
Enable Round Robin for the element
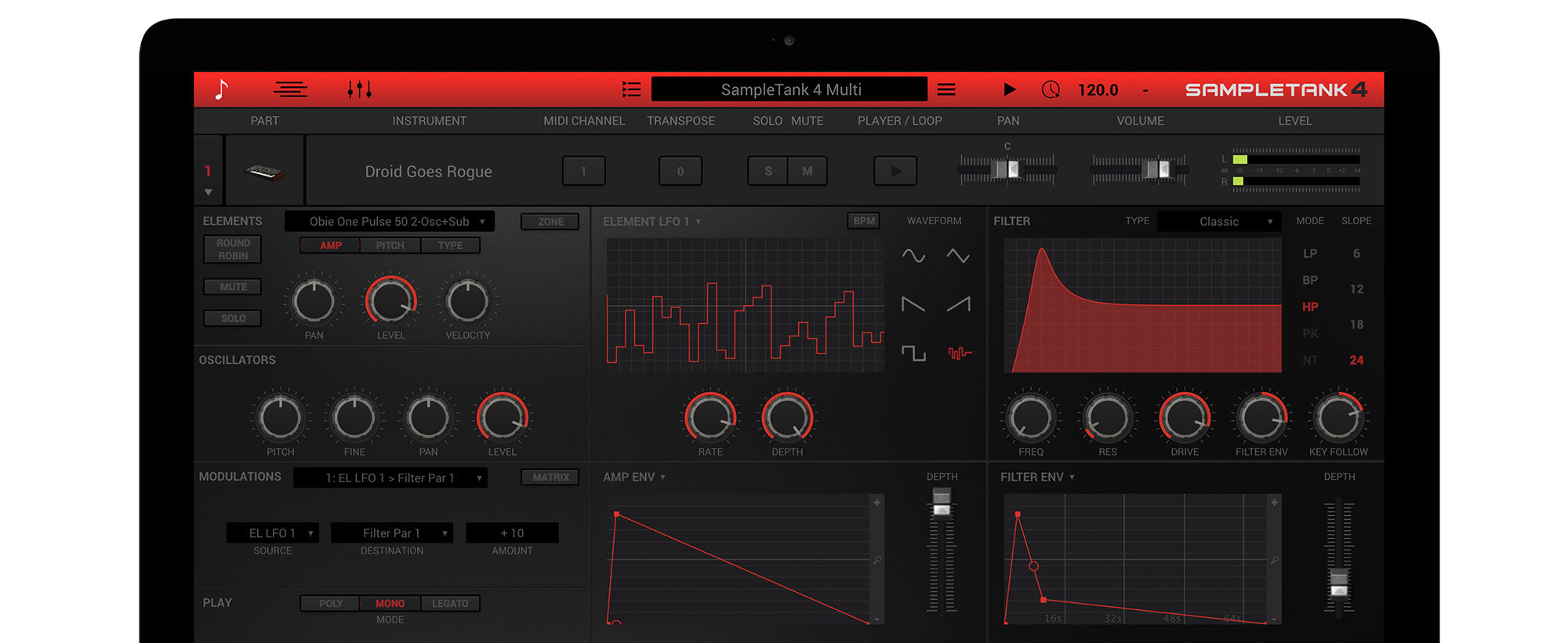[x=233, y=249]
